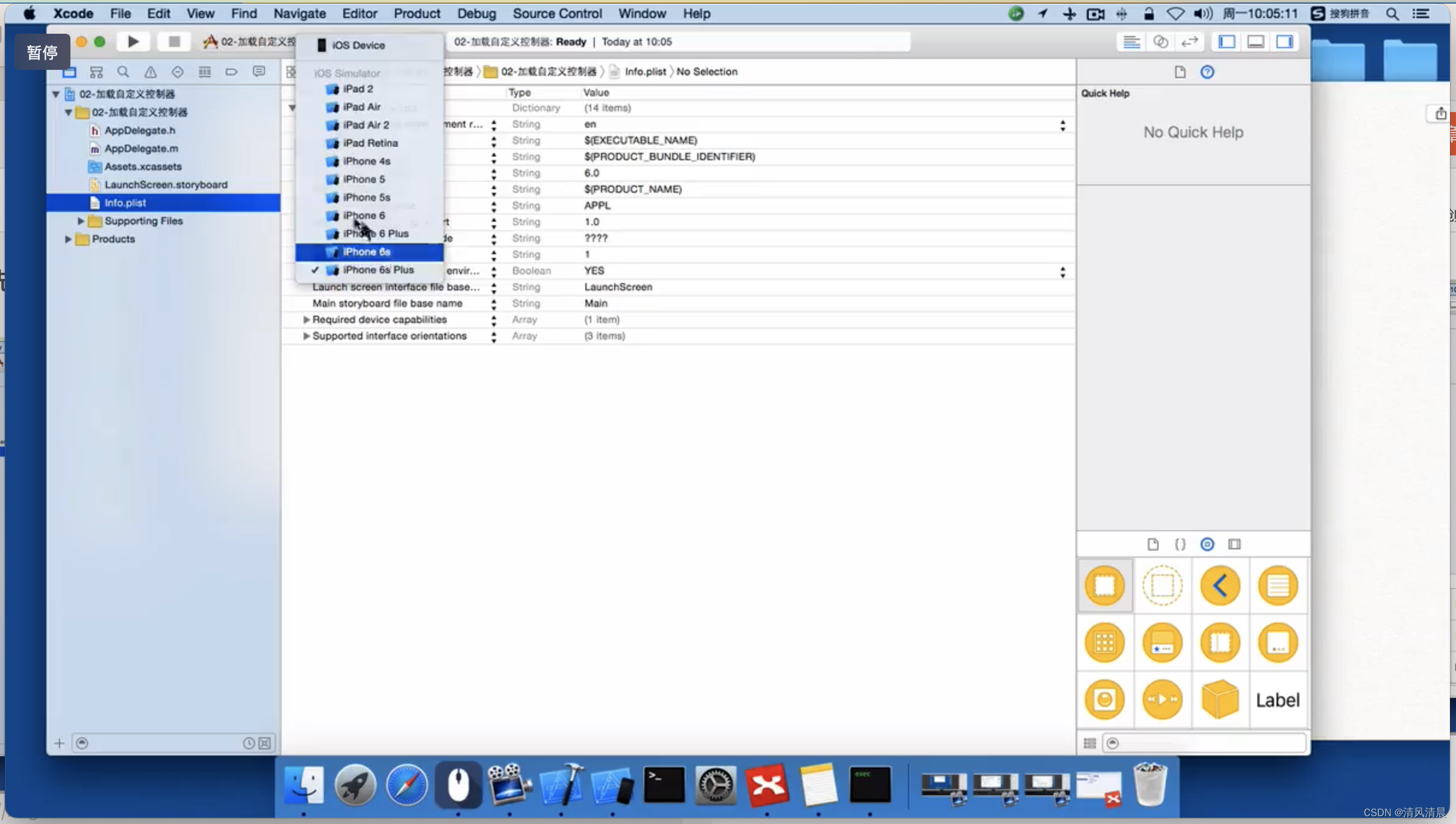Viewport: 1456px width, 824px height.
Task: Open the File Template library
Action: pyautogui.click(x=1153, y=545)
